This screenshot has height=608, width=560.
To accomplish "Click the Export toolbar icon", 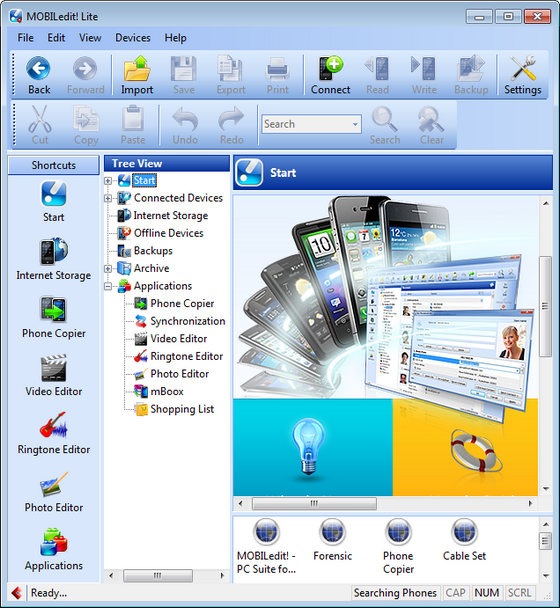I will click(230, 68).
